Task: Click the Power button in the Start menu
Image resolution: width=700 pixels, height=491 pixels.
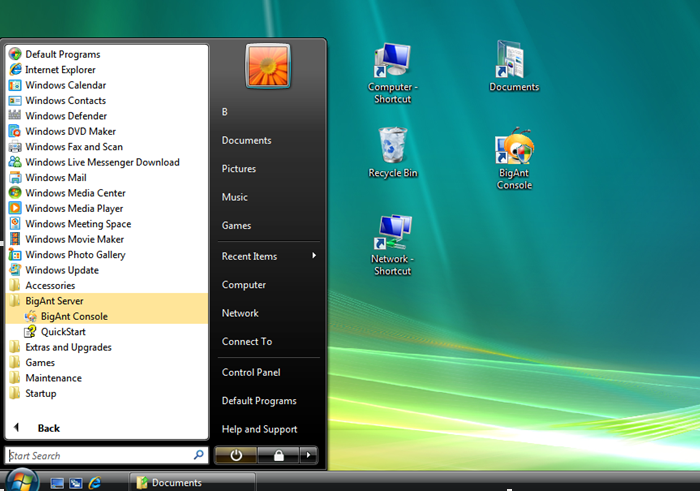Action: [x=236, y=455]
